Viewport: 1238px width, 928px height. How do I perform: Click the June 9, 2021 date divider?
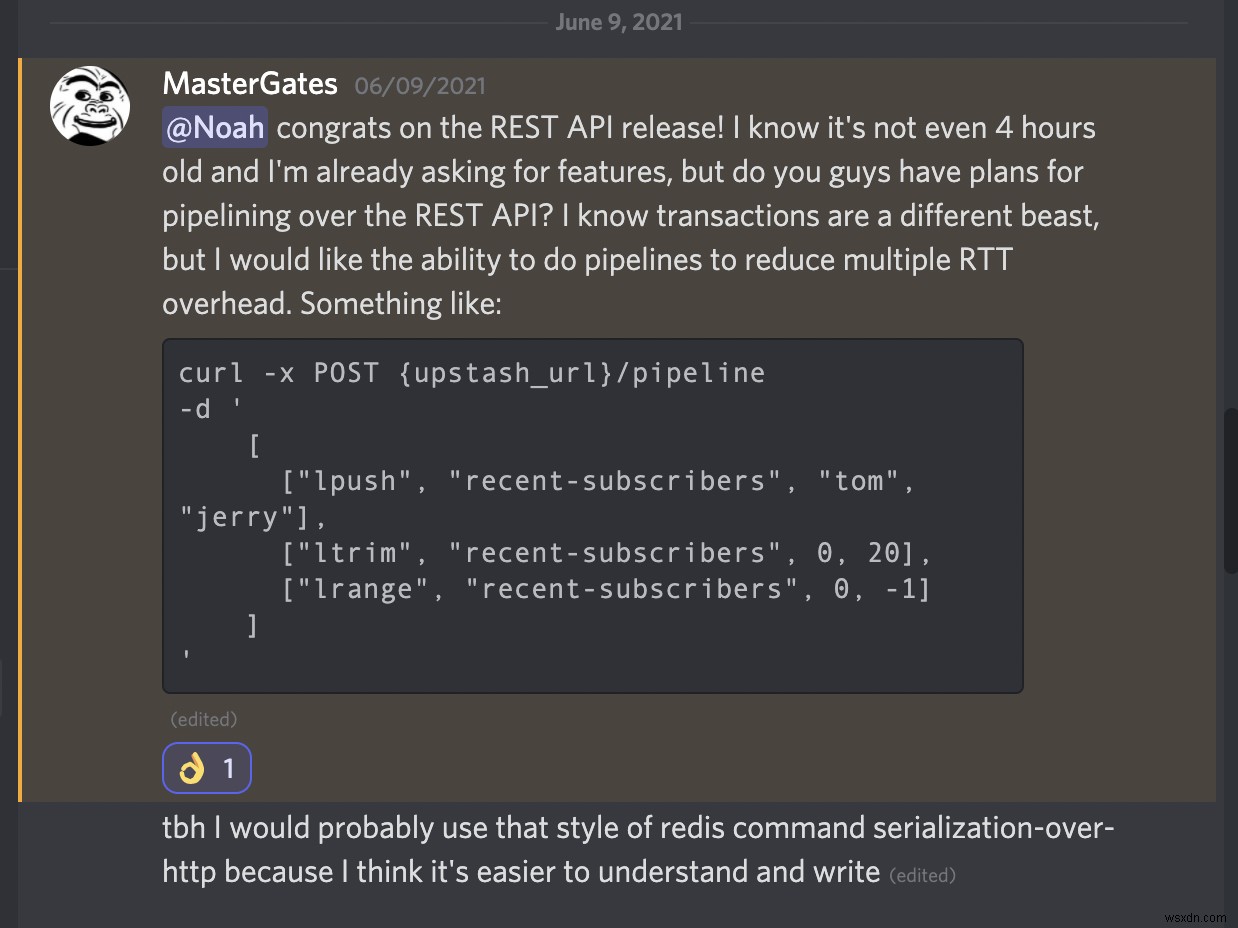(x=618, y=21)
